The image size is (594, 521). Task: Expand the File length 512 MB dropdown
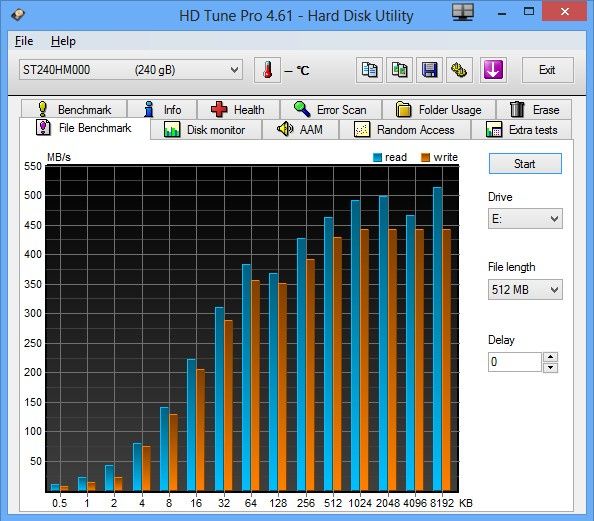(x=525, y=290)
